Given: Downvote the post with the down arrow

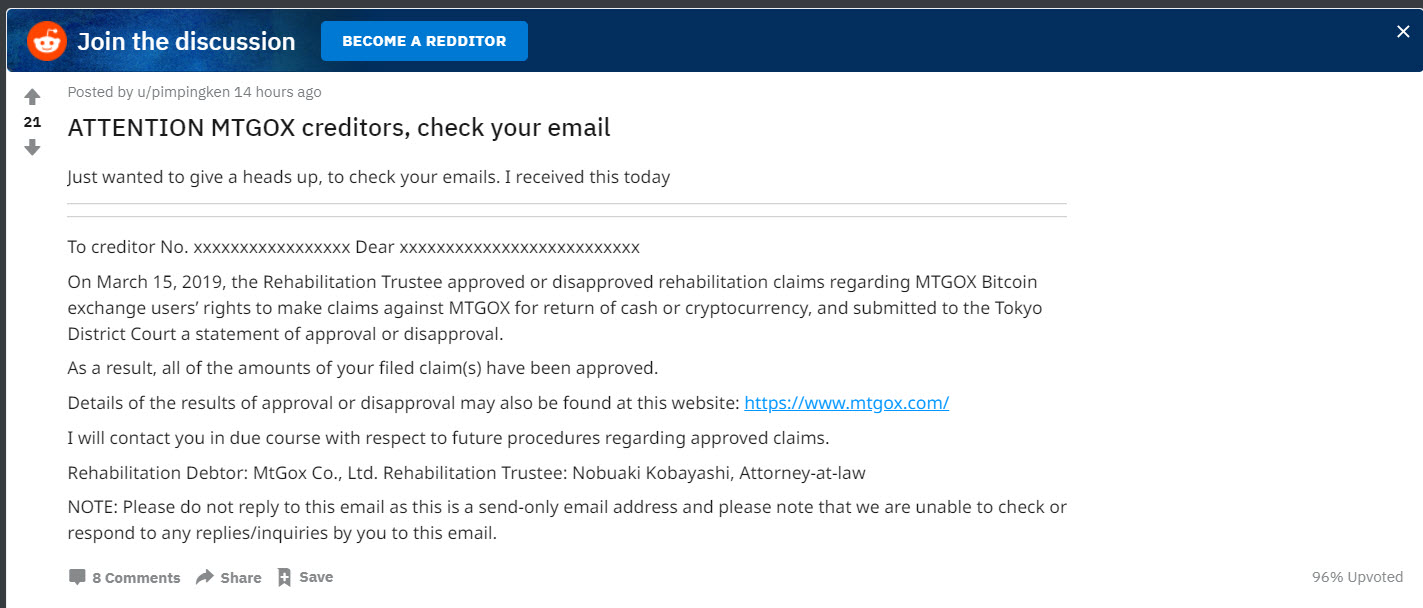Looking at the screenshot, I should [x=32, y=146].
